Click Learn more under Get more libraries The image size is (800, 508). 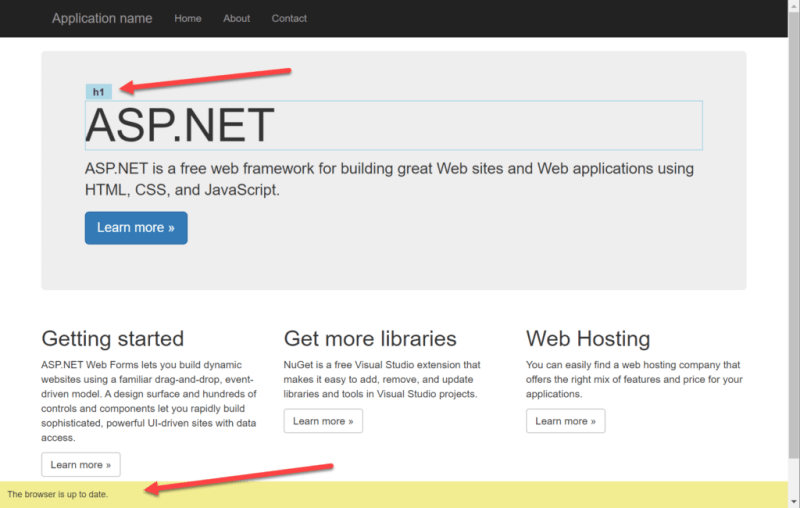[x=323, y=421]
